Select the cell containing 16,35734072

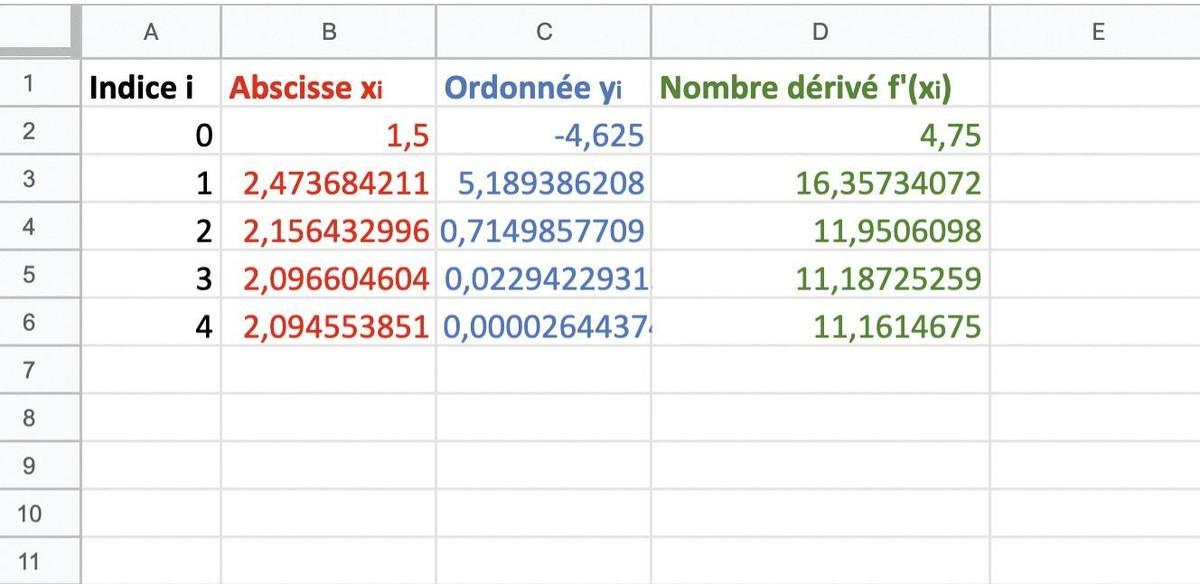click(x=820, y=182)
